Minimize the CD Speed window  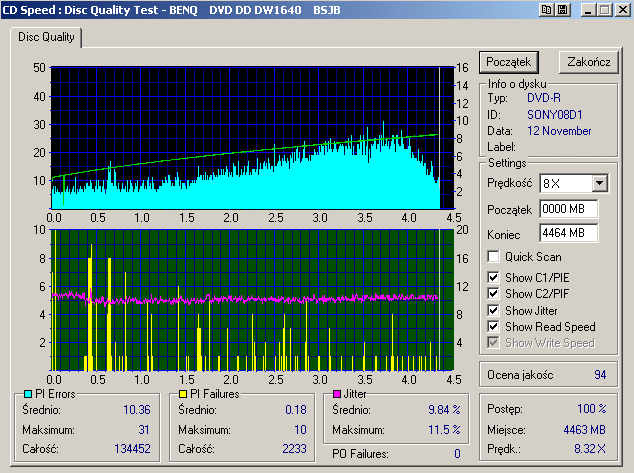point(588,10)
